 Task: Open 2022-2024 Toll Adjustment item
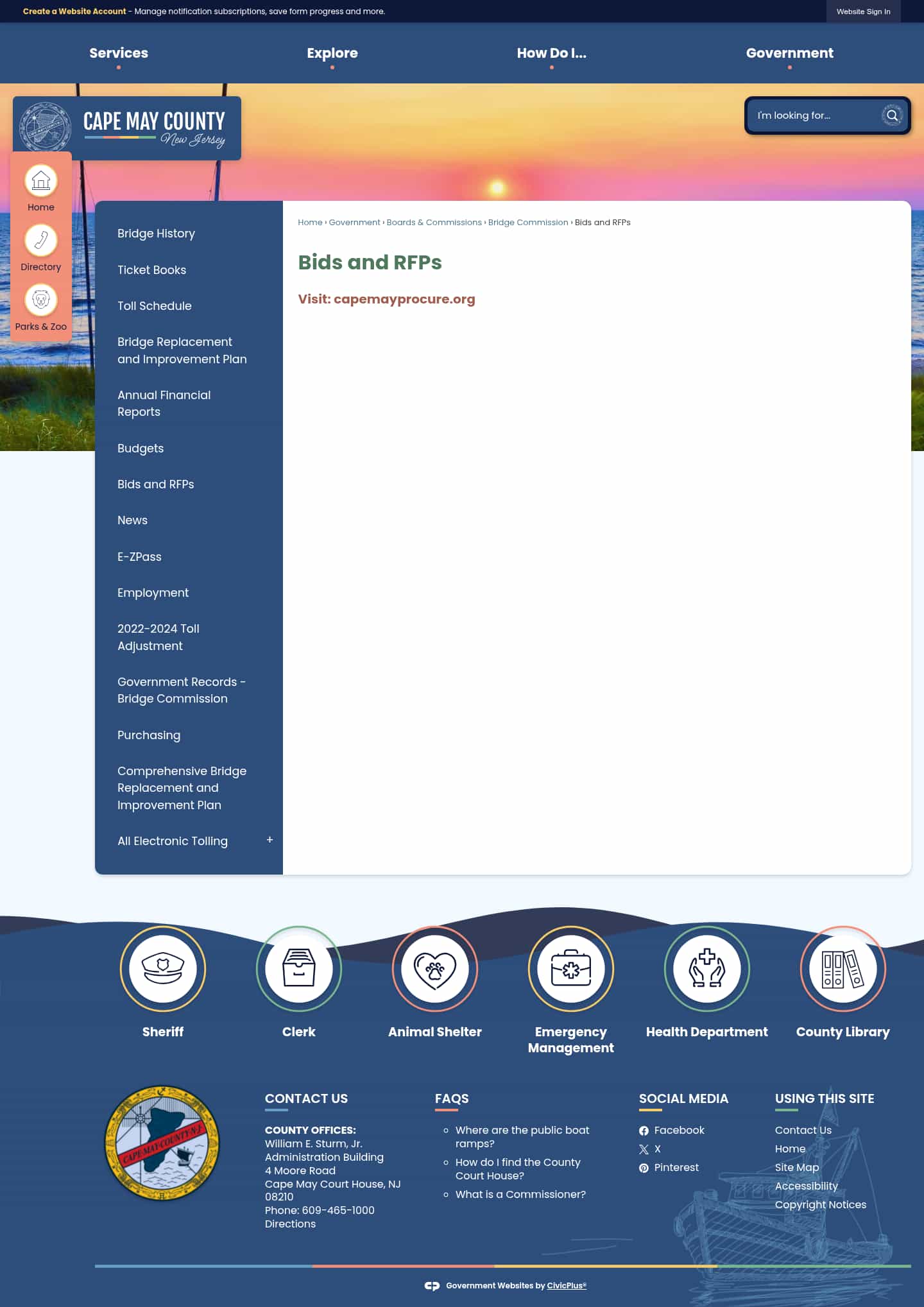[x=158, y=637]
